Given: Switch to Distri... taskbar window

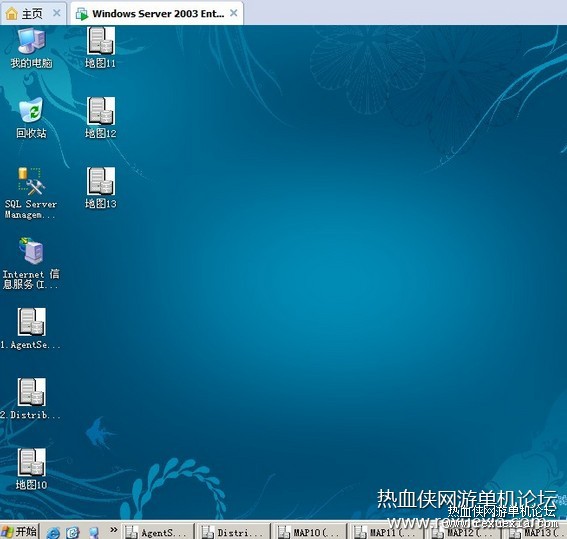Looking at the screenshot, I should (x=234, y=532).
